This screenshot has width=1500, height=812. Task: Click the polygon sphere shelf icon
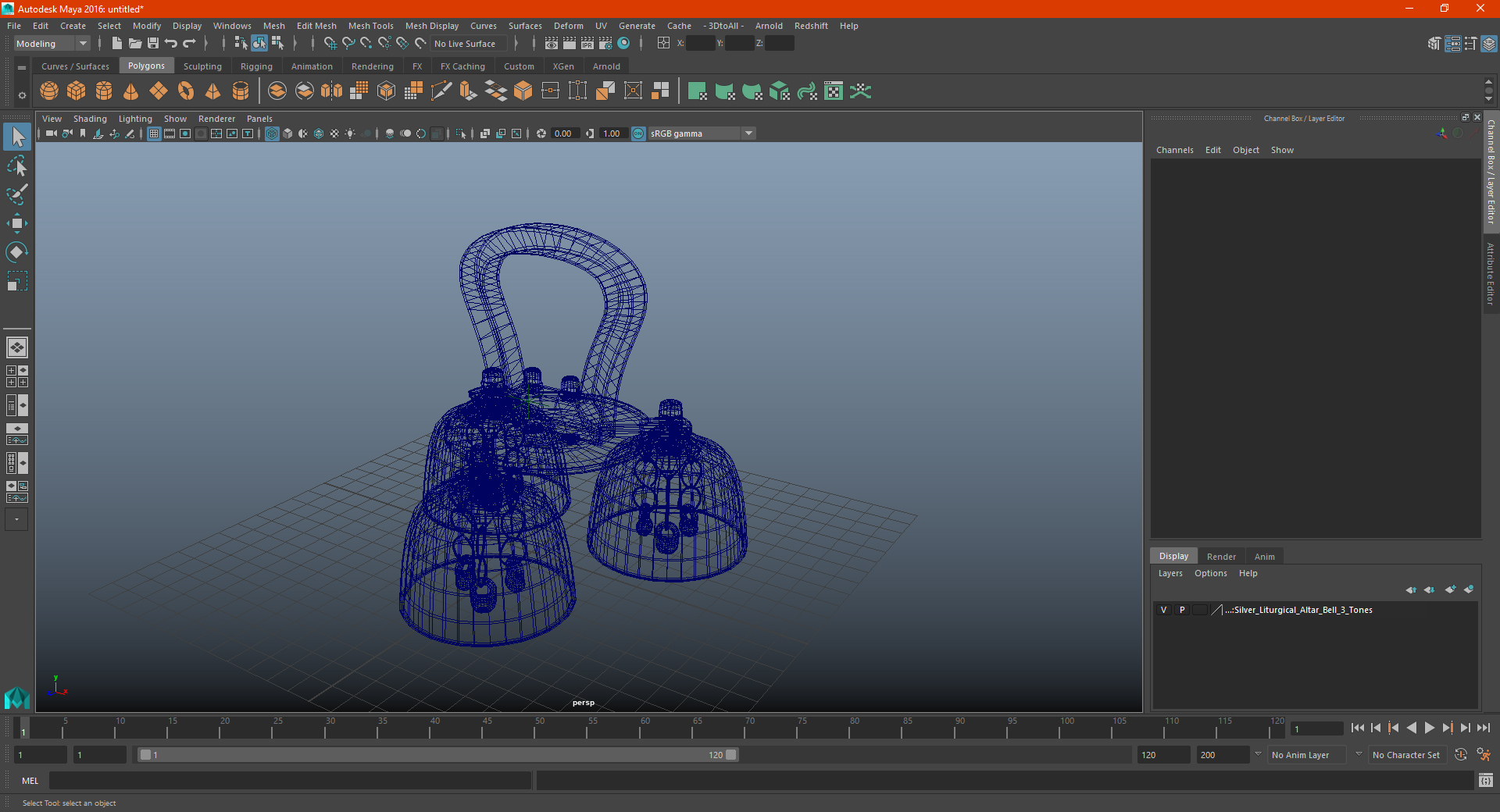tap(49, 91)
